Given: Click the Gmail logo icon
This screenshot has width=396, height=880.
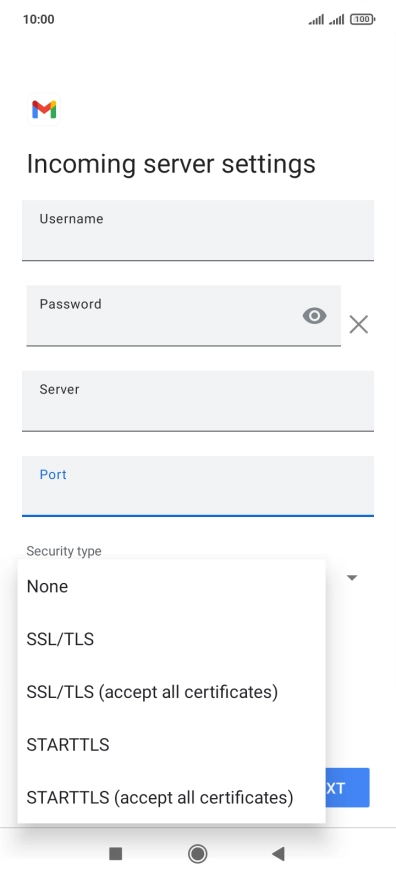Looking at the screenshot, I should pyautogui.click(x=44, y=109).
